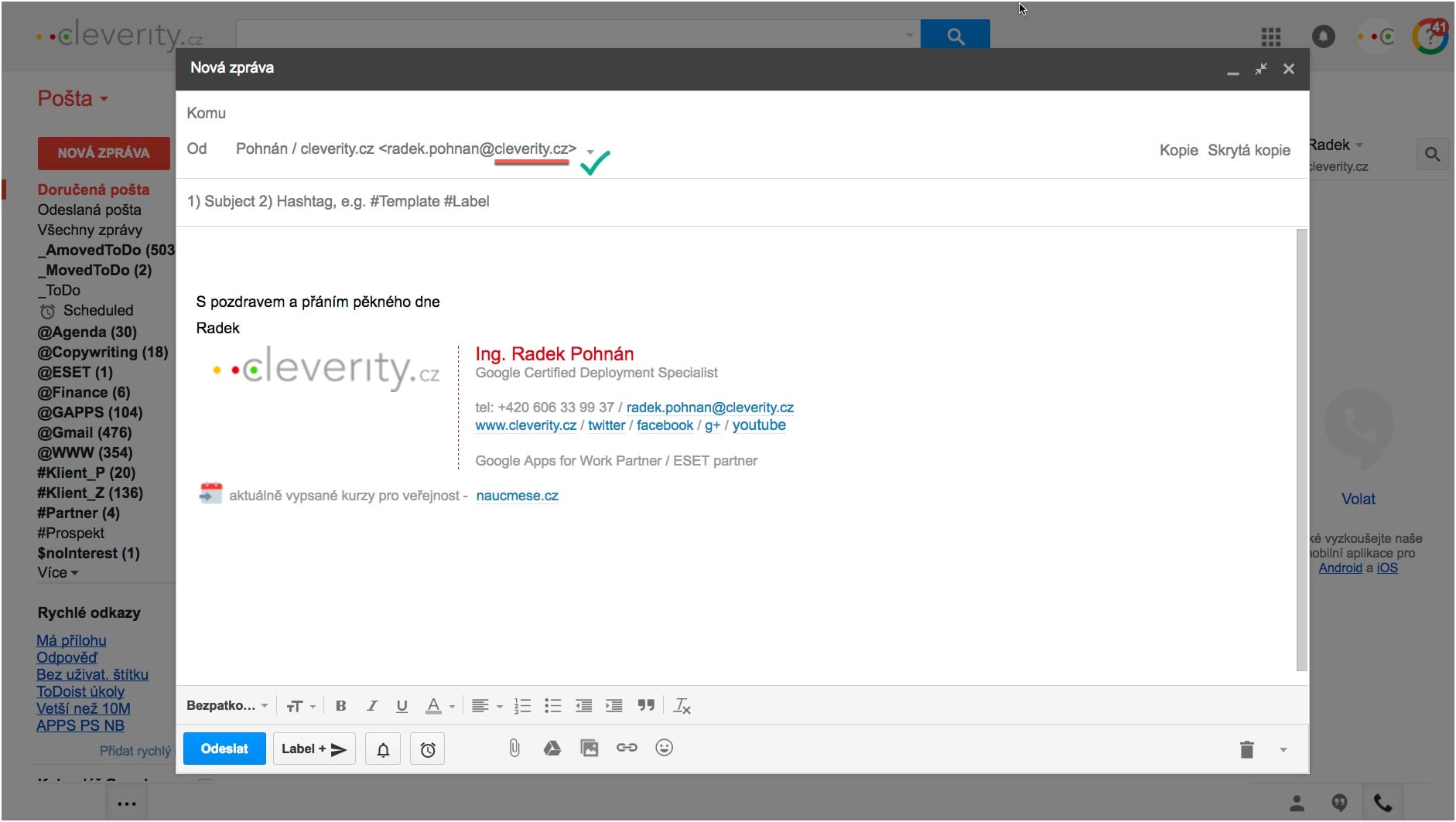
Task: Open more options arrow beside trash
Action: 1283,749
